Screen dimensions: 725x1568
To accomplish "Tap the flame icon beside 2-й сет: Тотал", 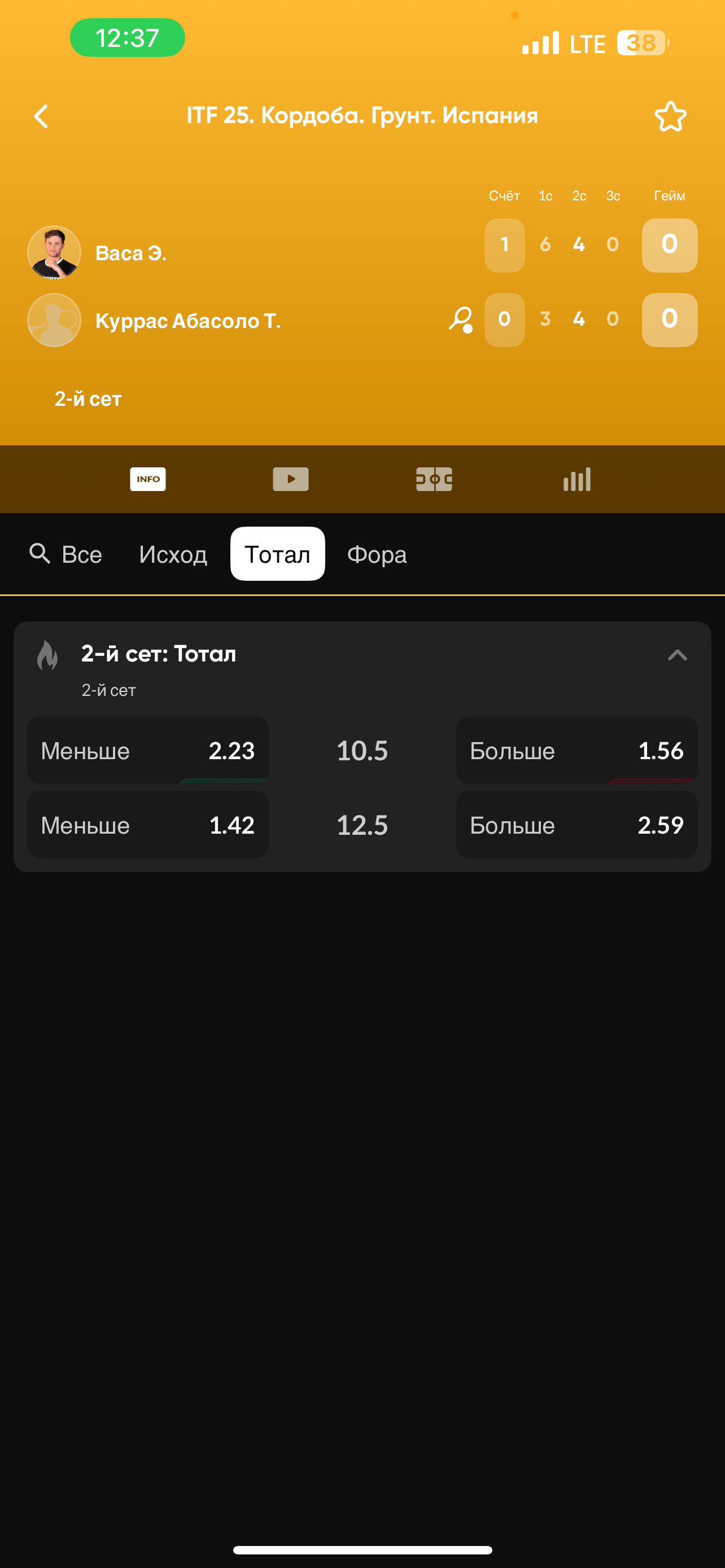I will [x=47, y=655].
